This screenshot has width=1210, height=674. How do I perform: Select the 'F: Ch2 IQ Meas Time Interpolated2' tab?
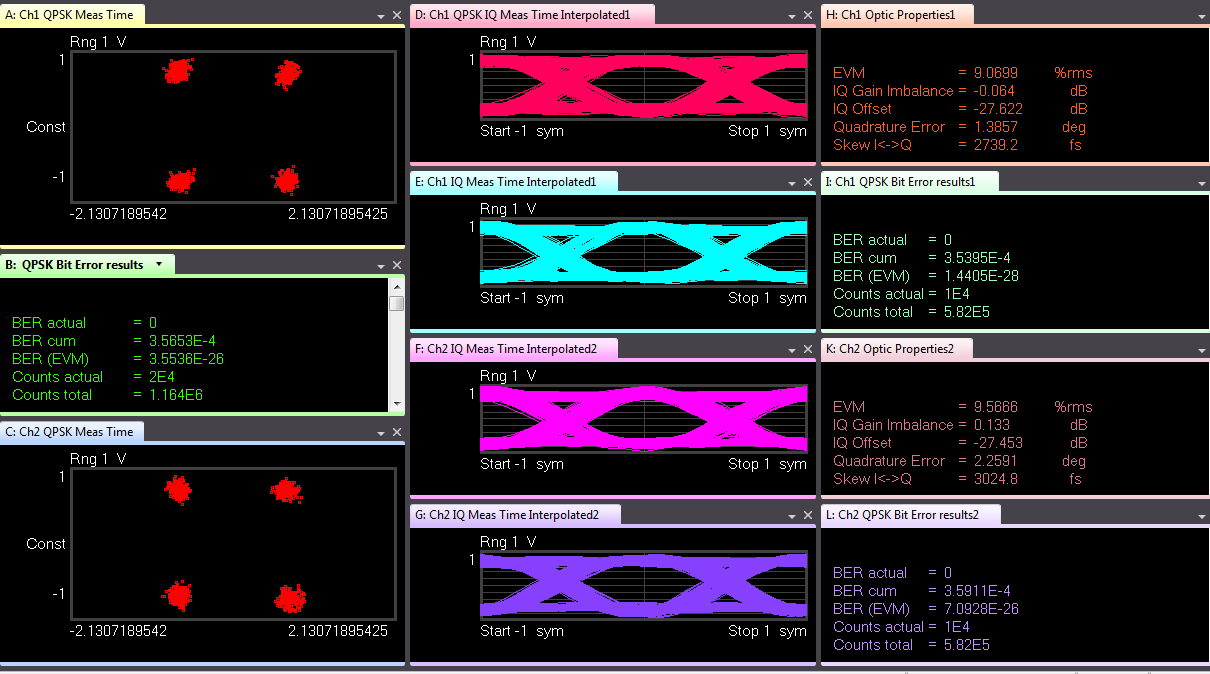514,348
